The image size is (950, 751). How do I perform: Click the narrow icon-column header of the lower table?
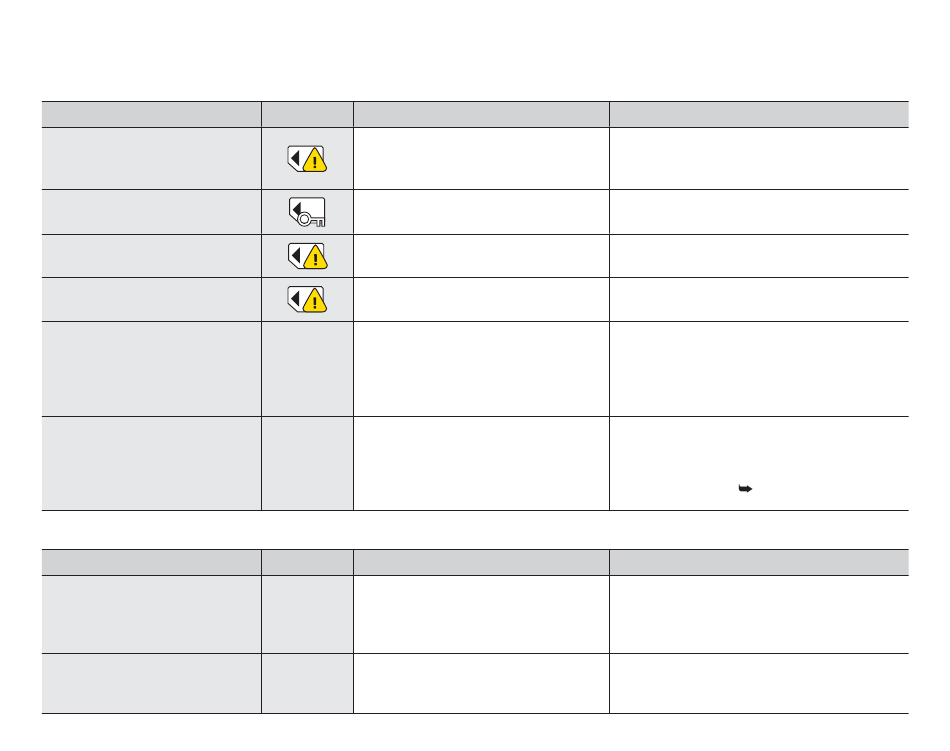coord(307,563)
